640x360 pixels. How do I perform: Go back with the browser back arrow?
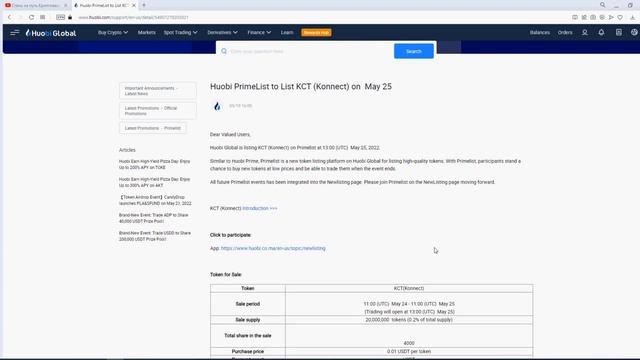(9, 17)
